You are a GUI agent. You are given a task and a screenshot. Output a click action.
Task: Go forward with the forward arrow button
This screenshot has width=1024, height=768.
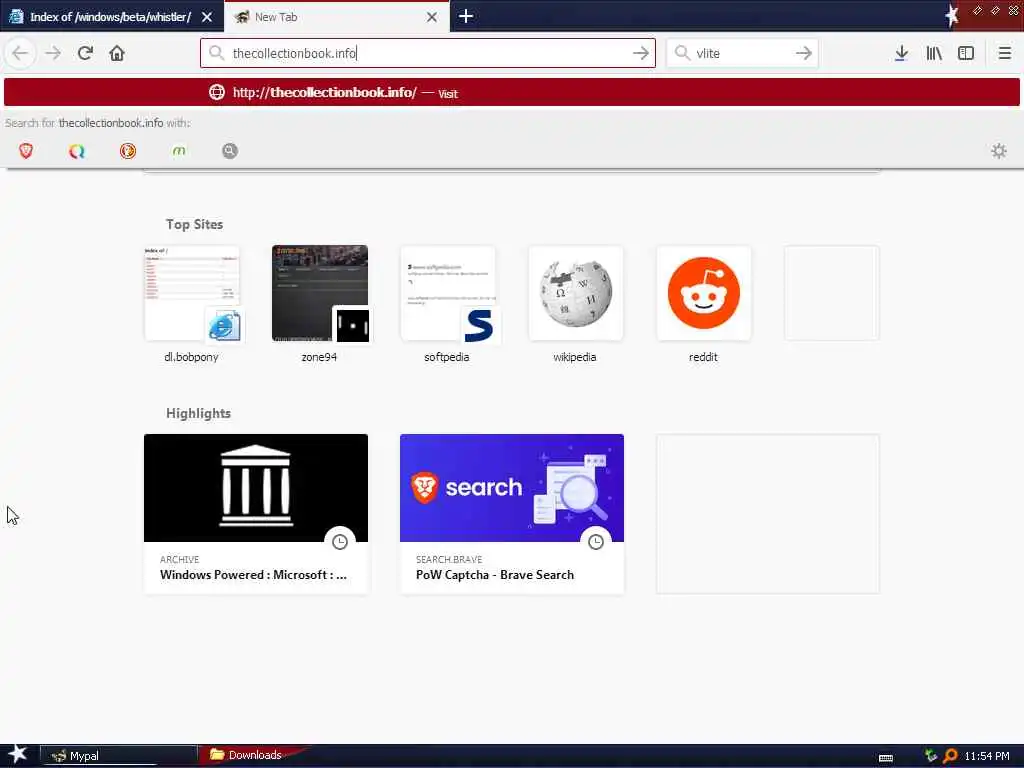[x=53, y=53]
